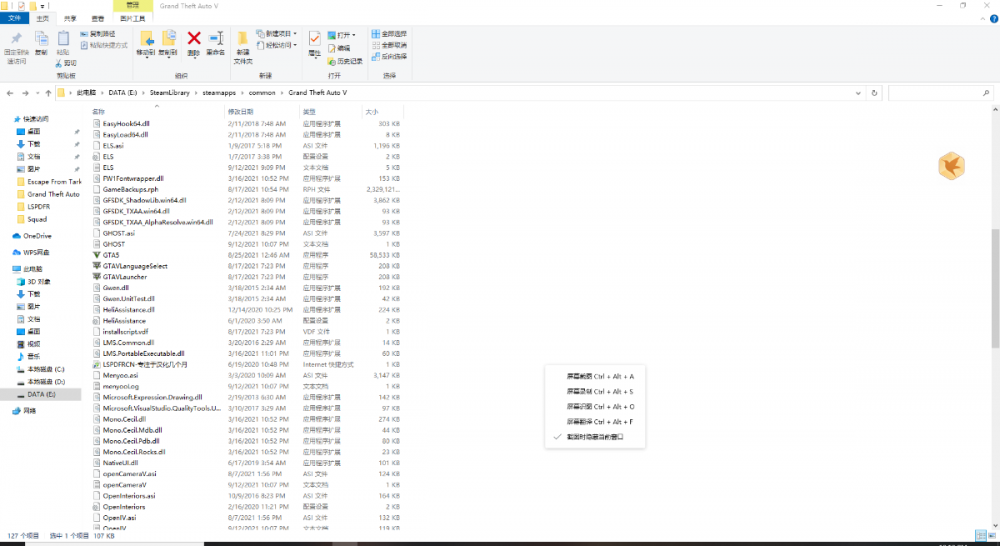Click the 粘贴快捷方式 button

pos(104,45)
